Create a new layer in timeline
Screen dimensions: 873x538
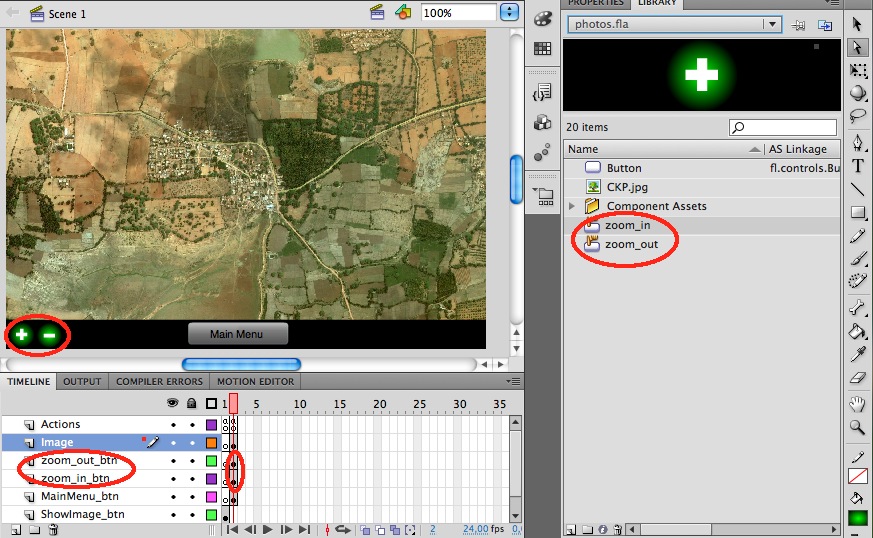click(x=16, y=530)
